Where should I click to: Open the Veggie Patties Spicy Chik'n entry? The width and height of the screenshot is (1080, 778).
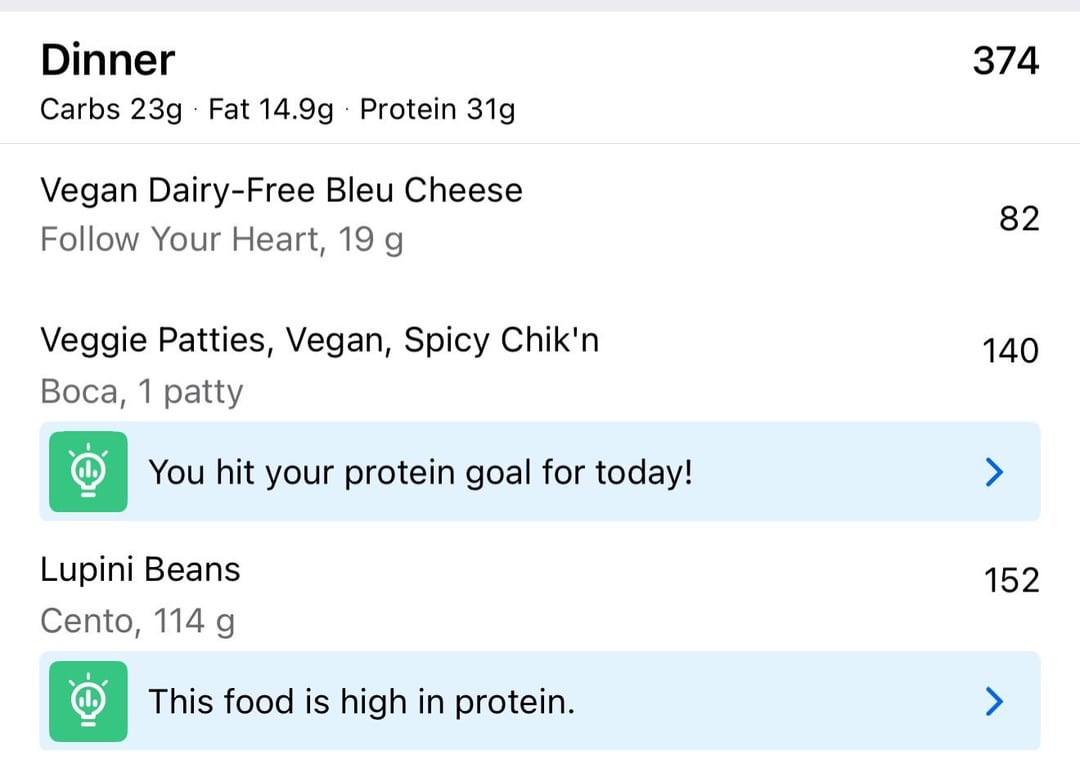click(319, 341)
